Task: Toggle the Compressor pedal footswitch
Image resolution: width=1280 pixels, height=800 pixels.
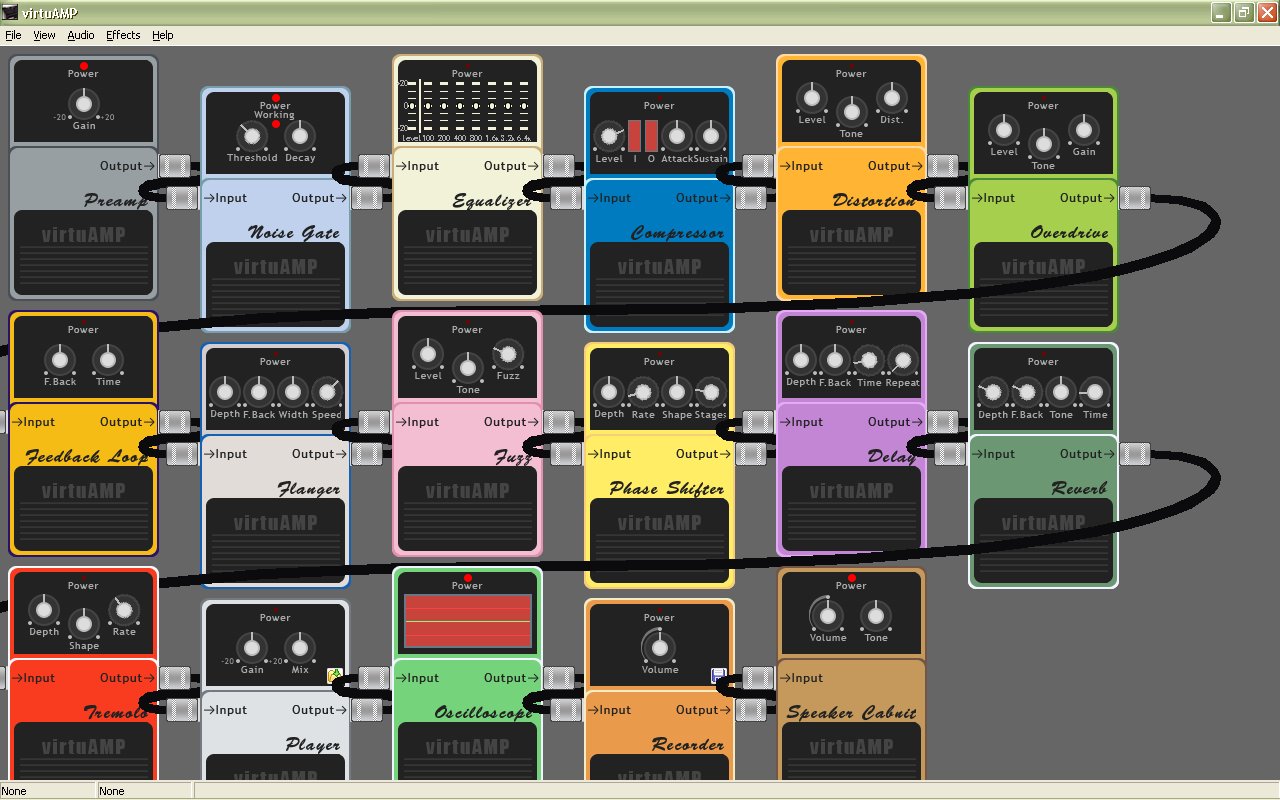Action: [659, 283]
